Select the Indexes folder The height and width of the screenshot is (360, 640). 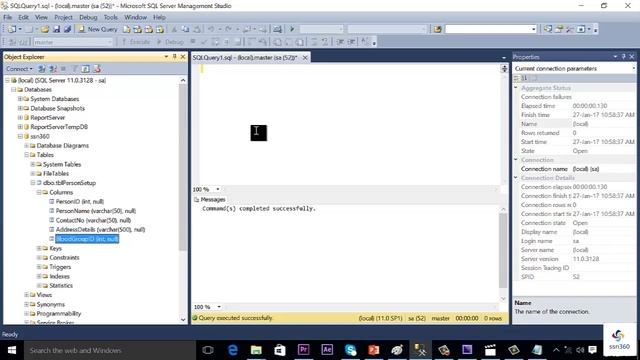tap(60, 277)
